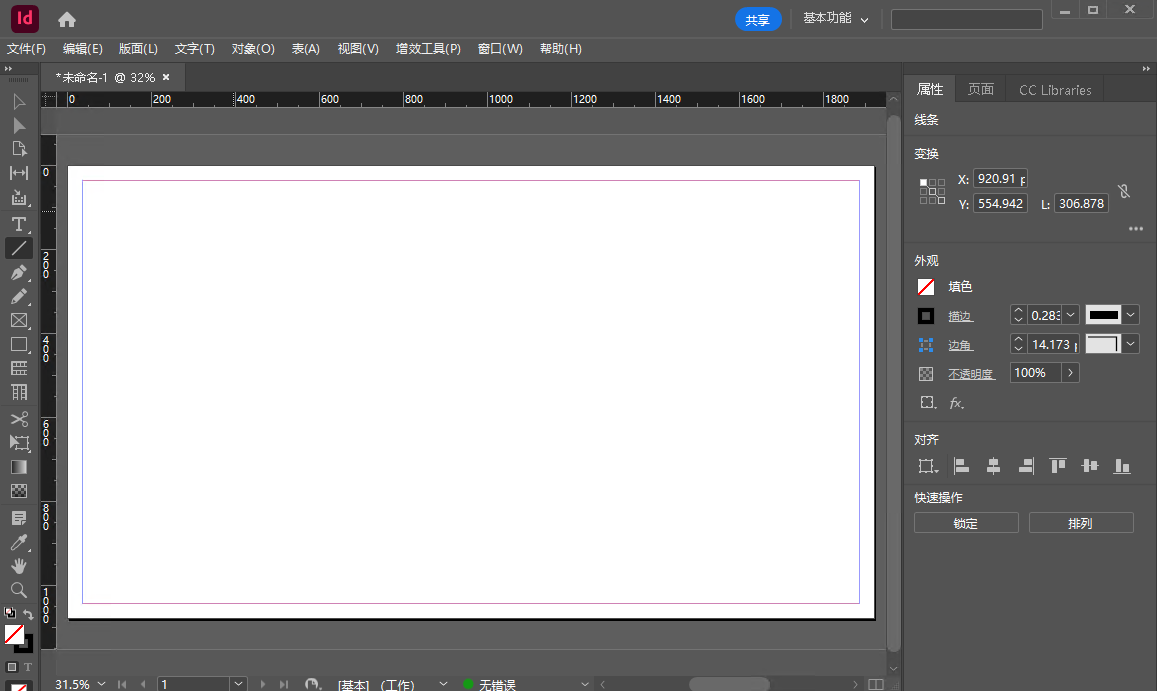Click the black stroke color swatch
The width and height of the screenshot is (1157, 691).
point(926,316)
